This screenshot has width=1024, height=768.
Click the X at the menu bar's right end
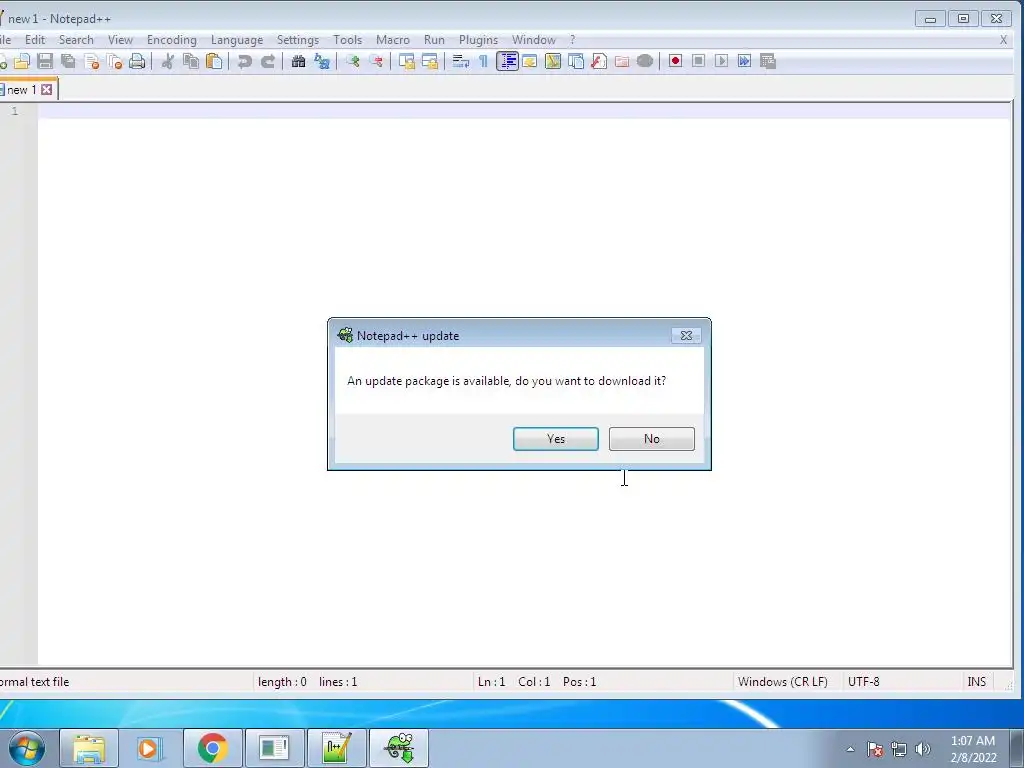tap(1004, 40)
